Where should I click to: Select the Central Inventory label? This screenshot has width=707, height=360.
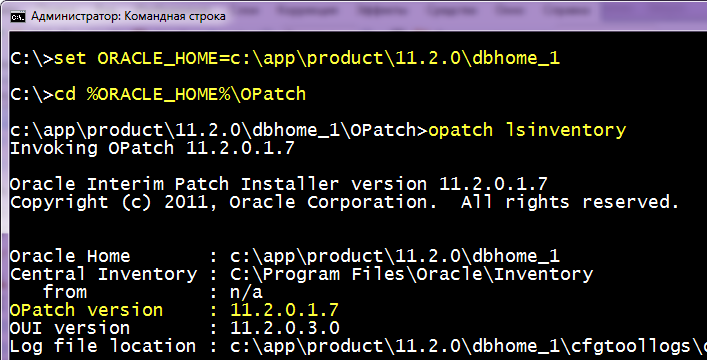[x=103, y=274]
